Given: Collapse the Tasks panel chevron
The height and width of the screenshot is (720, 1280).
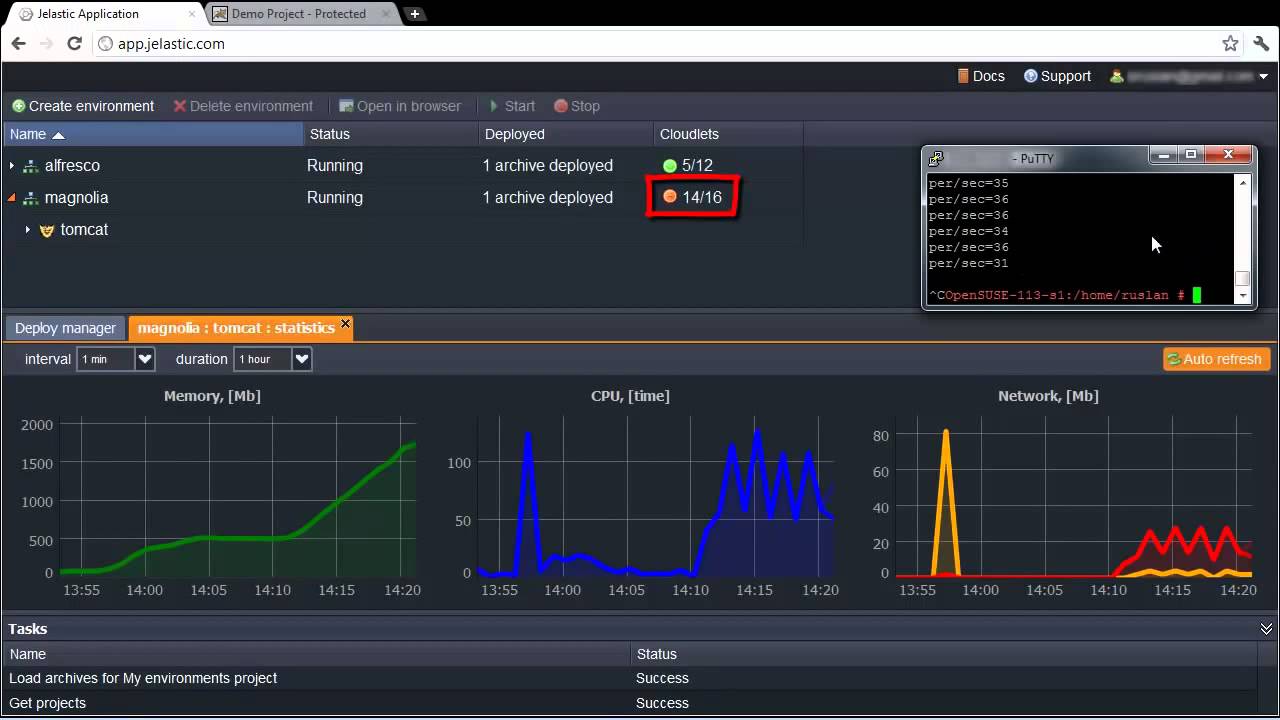Looking at the screenshot, I should point(1266,629).
